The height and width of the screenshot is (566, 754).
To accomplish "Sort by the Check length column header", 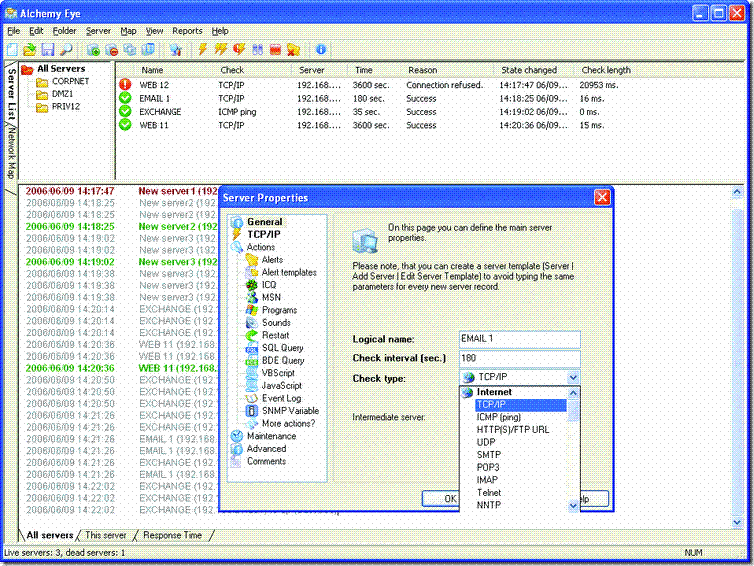I will point(606,70).
